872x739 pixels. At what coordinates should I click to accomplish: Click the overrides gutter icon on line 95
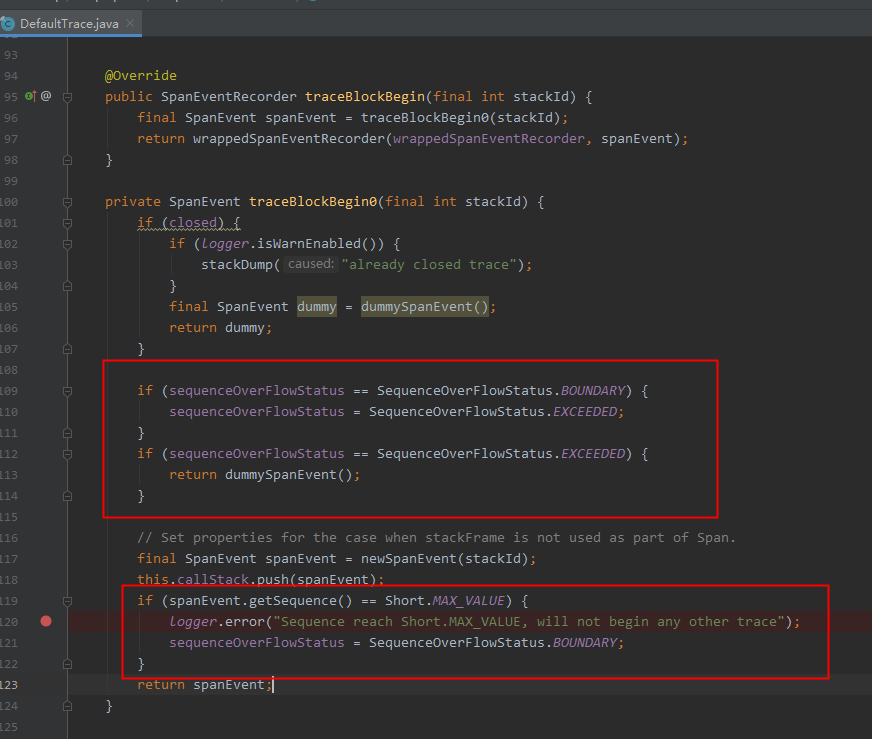tap(30, 96)
